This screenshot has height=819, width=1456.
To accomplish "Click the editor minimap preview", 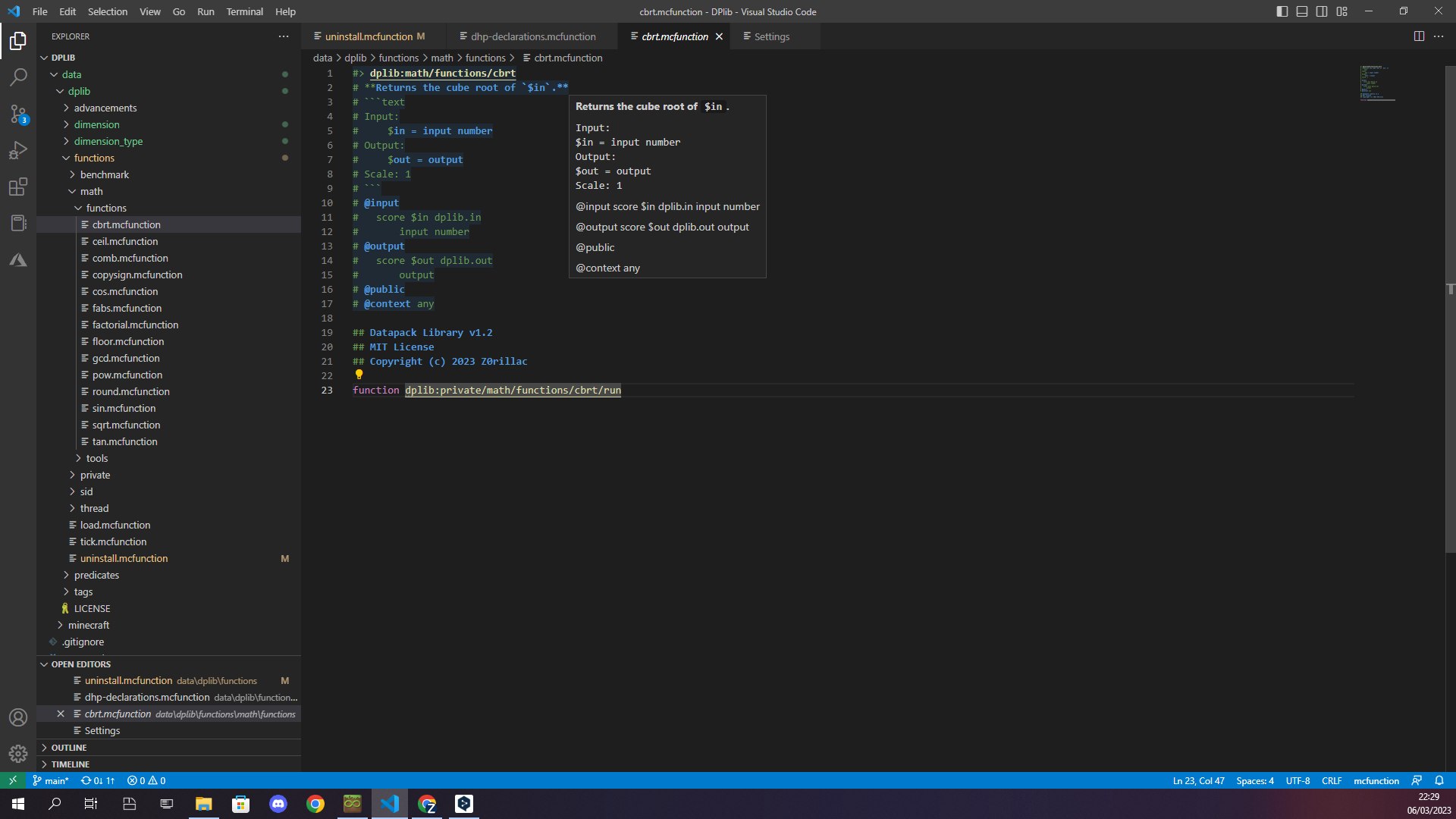I will (1377, 83).
